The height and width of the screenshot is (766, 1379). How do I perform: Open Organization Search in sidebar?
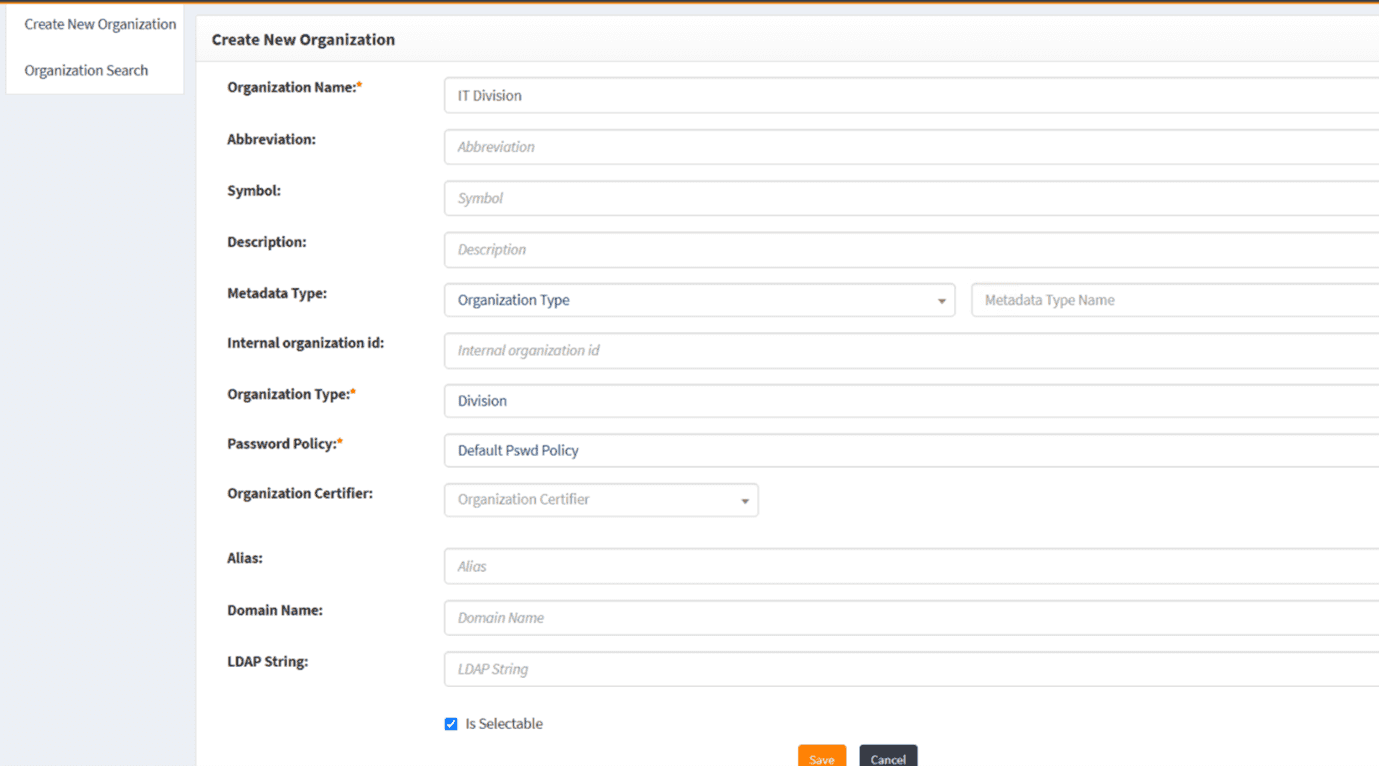click(x=86, y=70)
